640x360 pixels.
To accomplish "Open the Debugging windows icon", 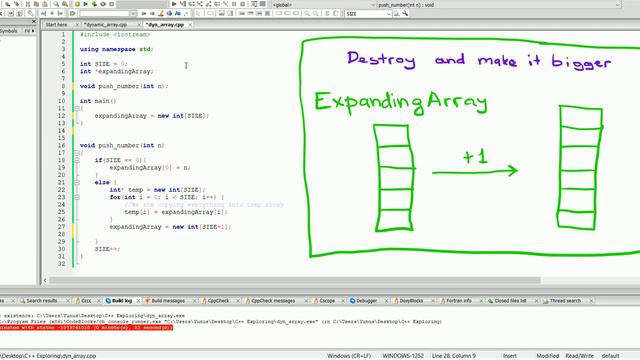I will coord(254,4).
